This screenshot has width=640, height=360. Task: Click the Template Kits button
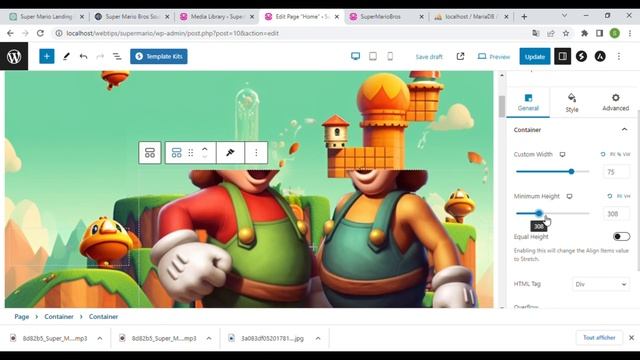(x=159, y=56)
